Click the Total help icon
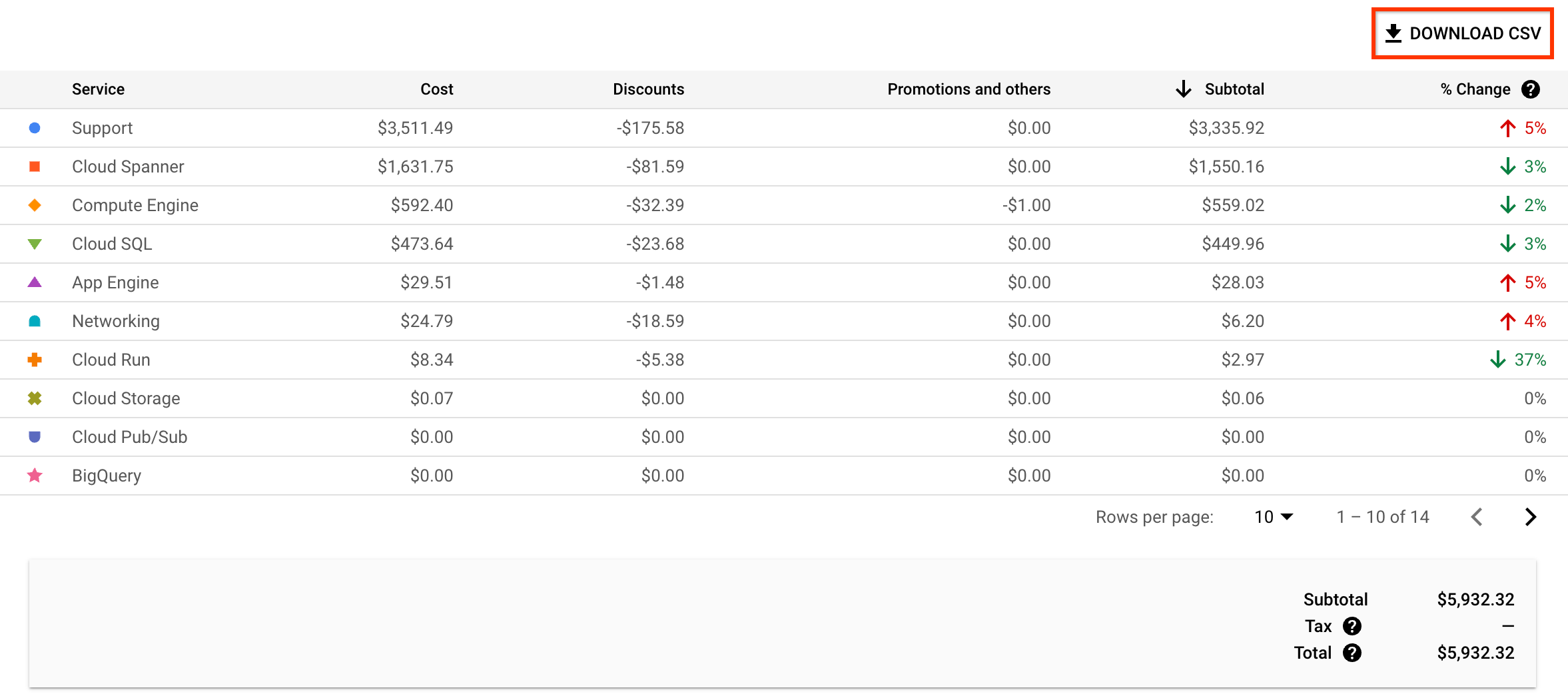Image resolution: width=1568 pixels, height=698 pixels. 1352,653
